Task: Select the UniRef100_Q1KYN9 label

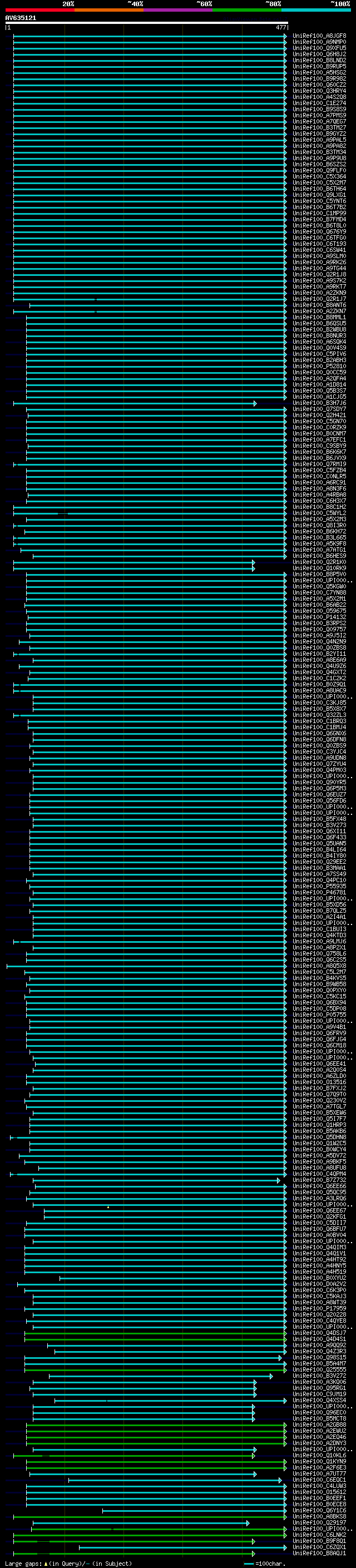Action: (x=319, y=1461)
